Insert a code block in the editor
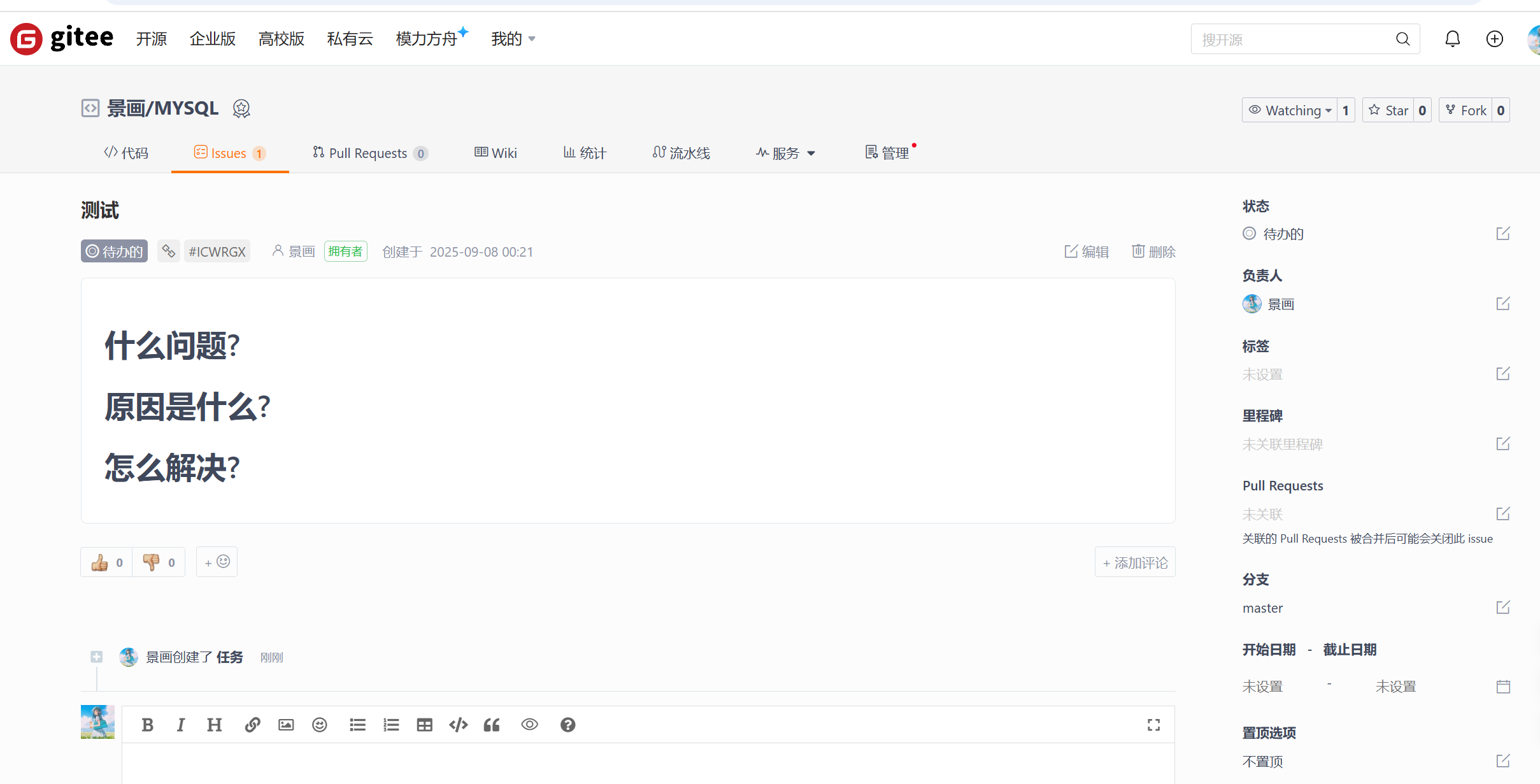The height and width of the screenshot is (784, 1540). (458, 725)
